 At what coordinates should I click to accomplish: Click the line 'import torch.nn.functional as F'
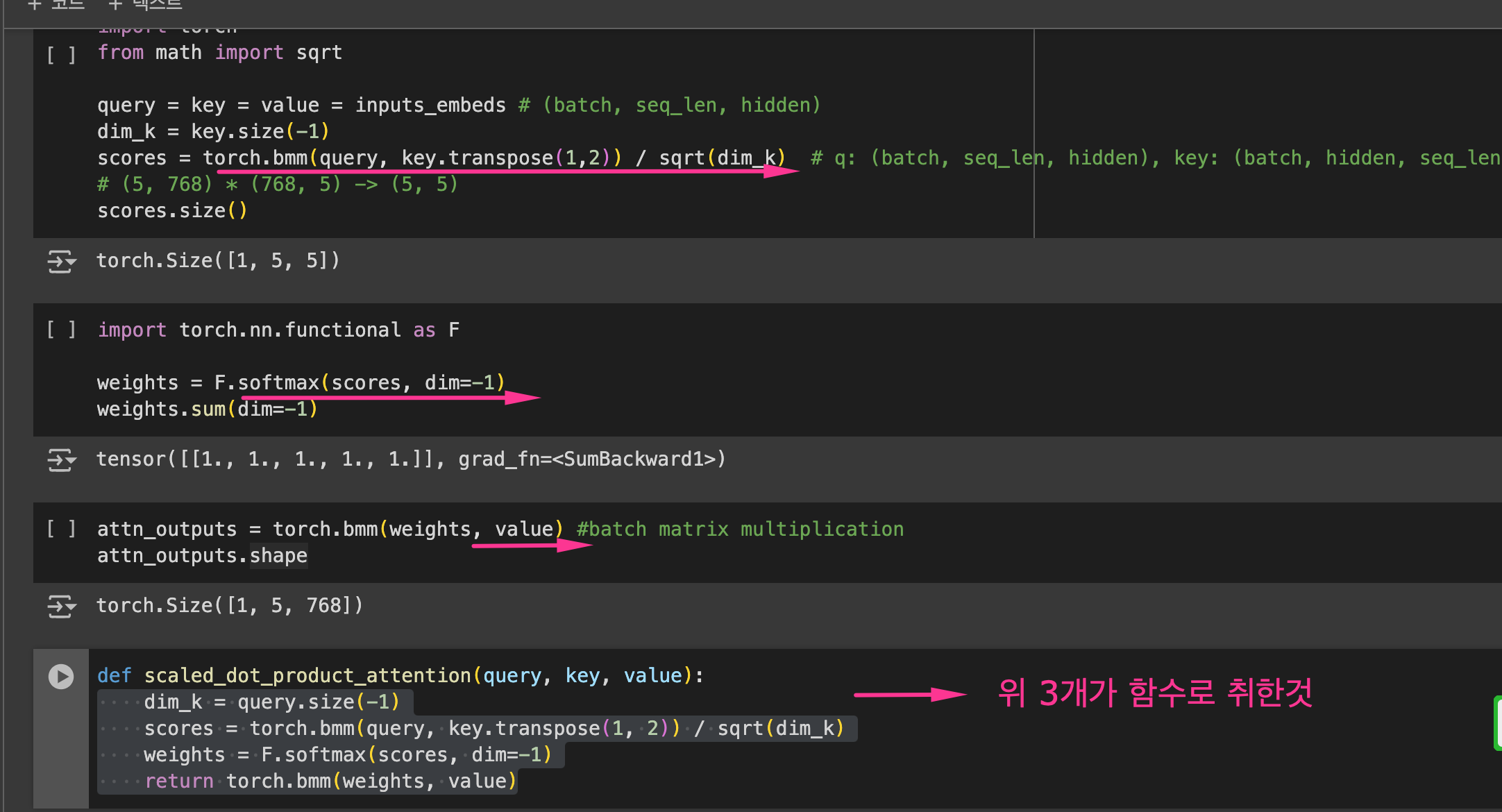pos(278,330)
